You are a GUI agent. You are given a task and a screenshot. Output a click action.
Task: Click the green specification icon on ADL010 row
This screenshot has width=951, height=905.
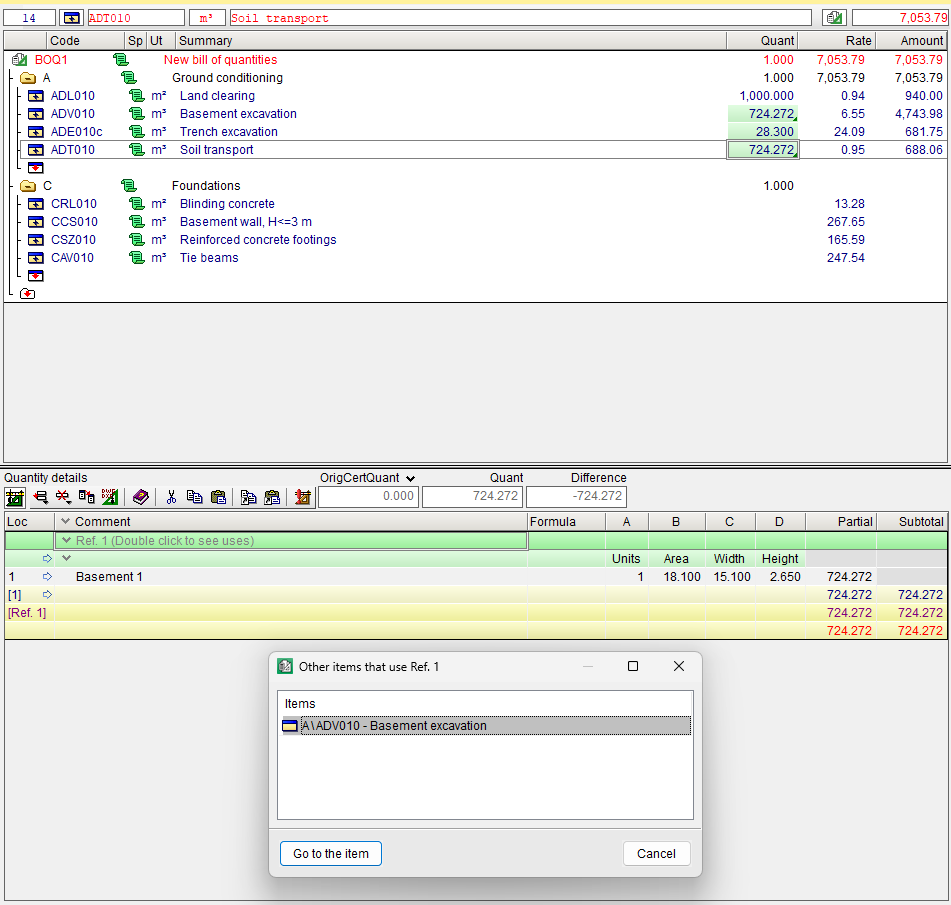coord(136,96)
